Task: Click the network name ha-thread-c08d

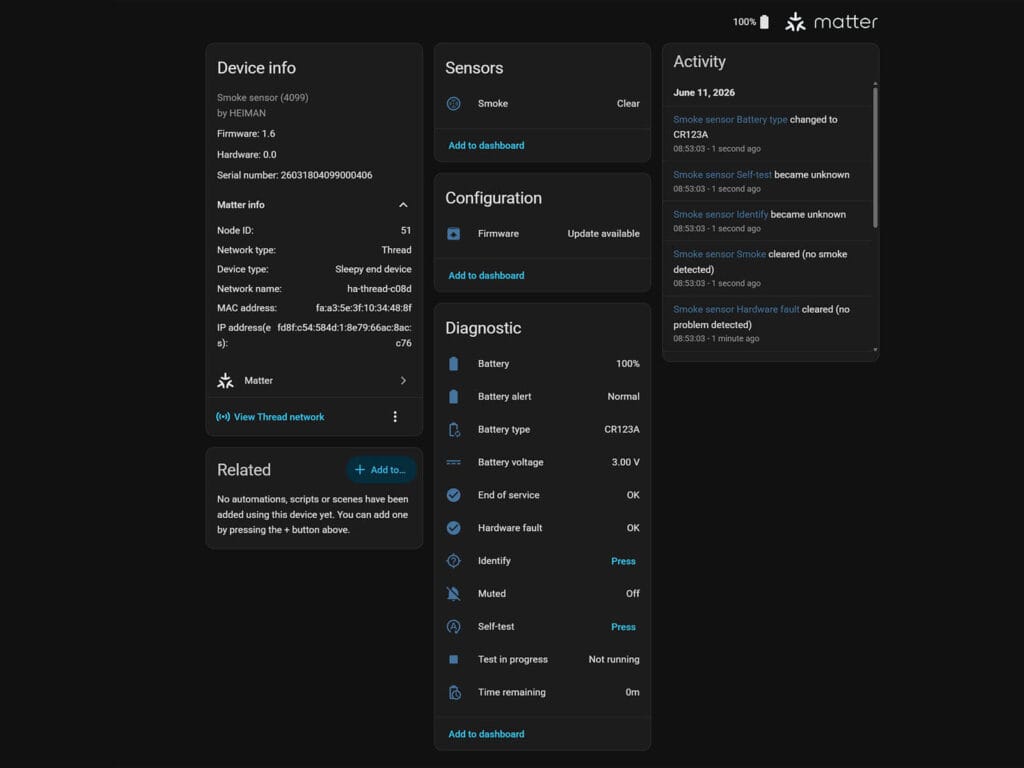Action: 379,289
